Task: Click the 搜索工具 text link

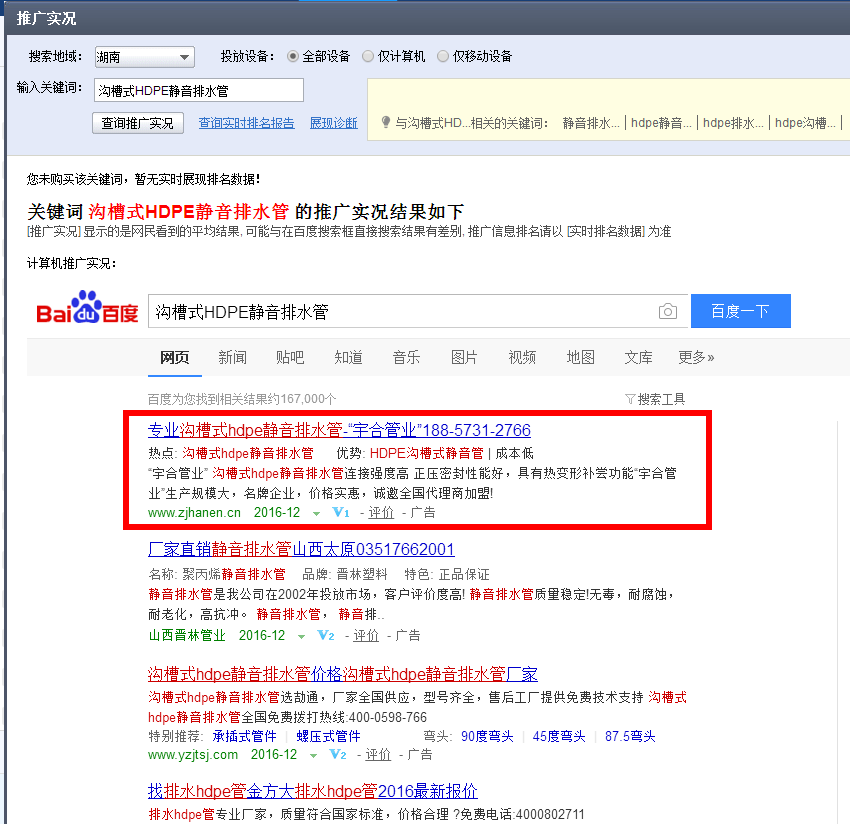Action: point(661,400)
